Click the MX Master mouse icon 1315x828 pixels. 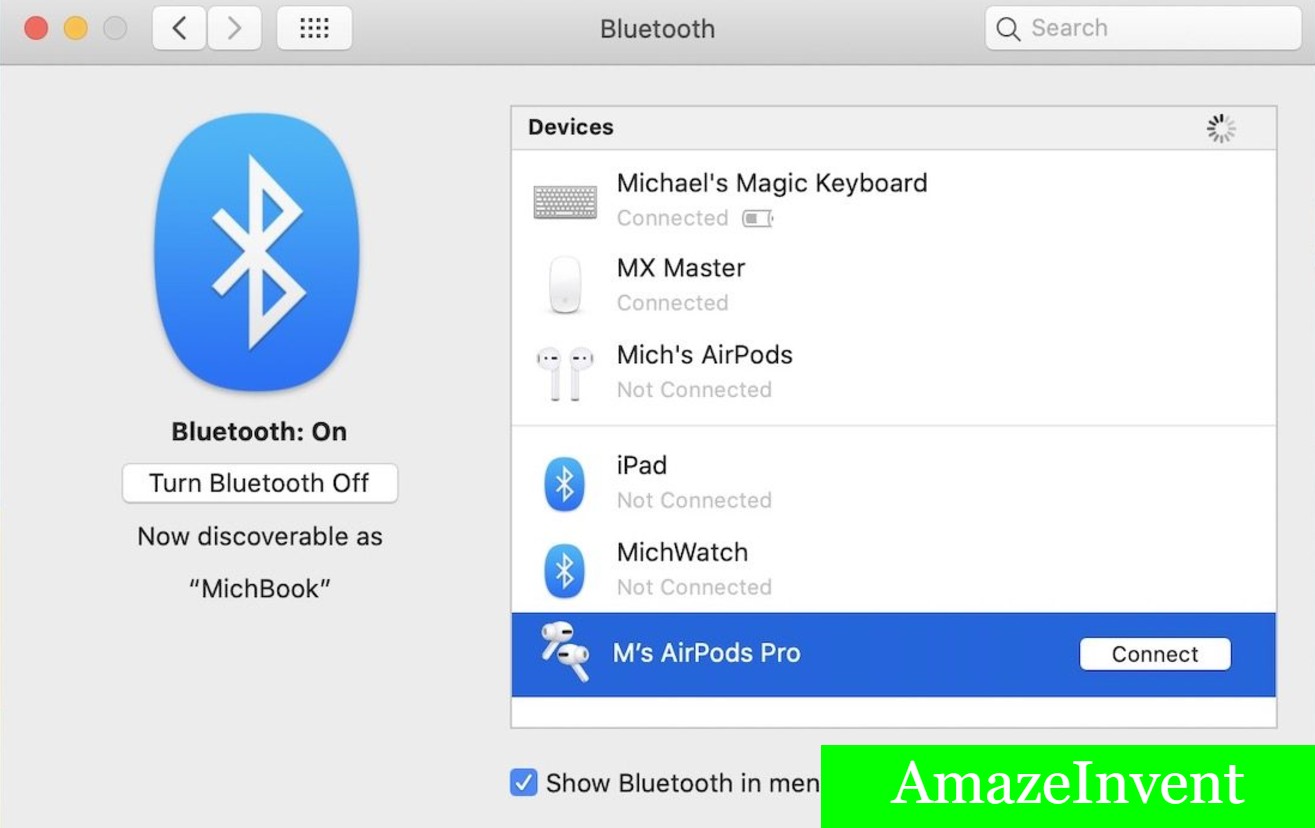point(565,285)
